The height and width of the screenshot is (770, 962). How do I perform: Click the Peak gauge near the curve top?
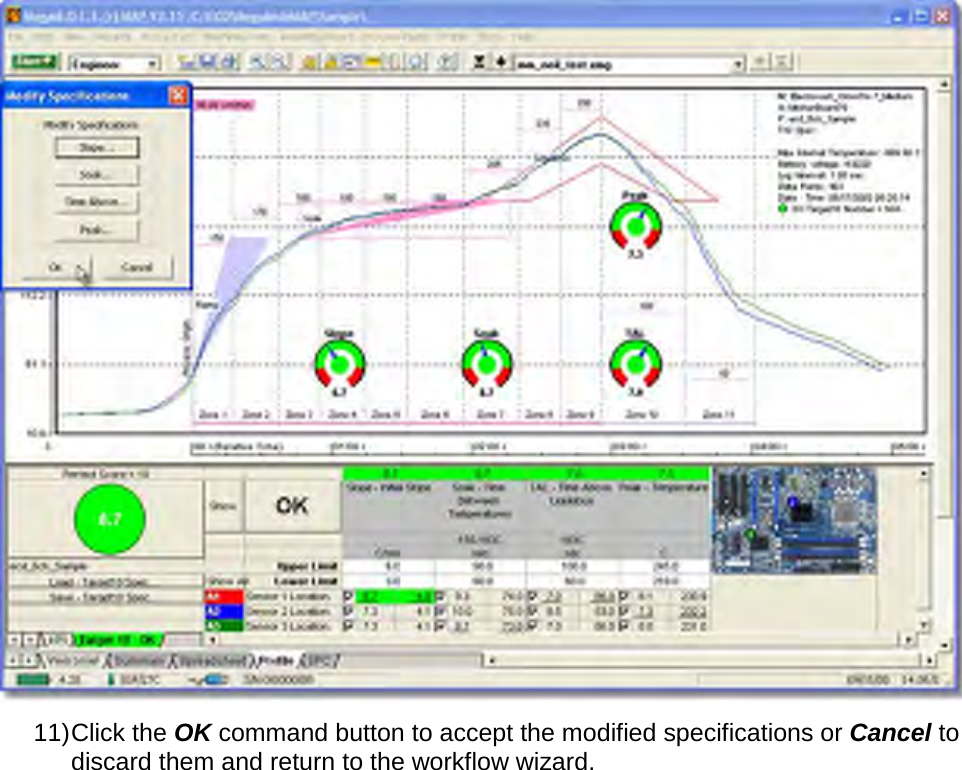click(x=636, y=226)
